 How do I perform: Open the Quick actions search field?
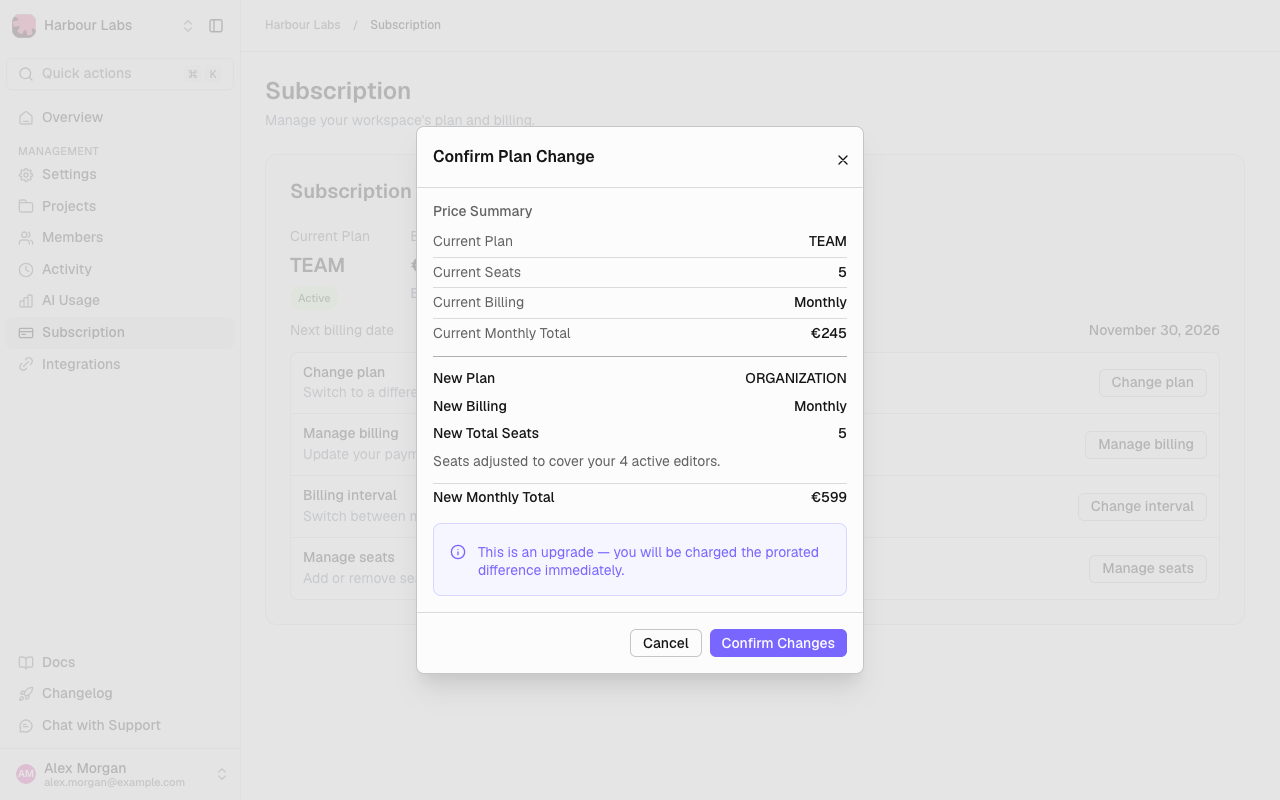(x=120, y=74)
